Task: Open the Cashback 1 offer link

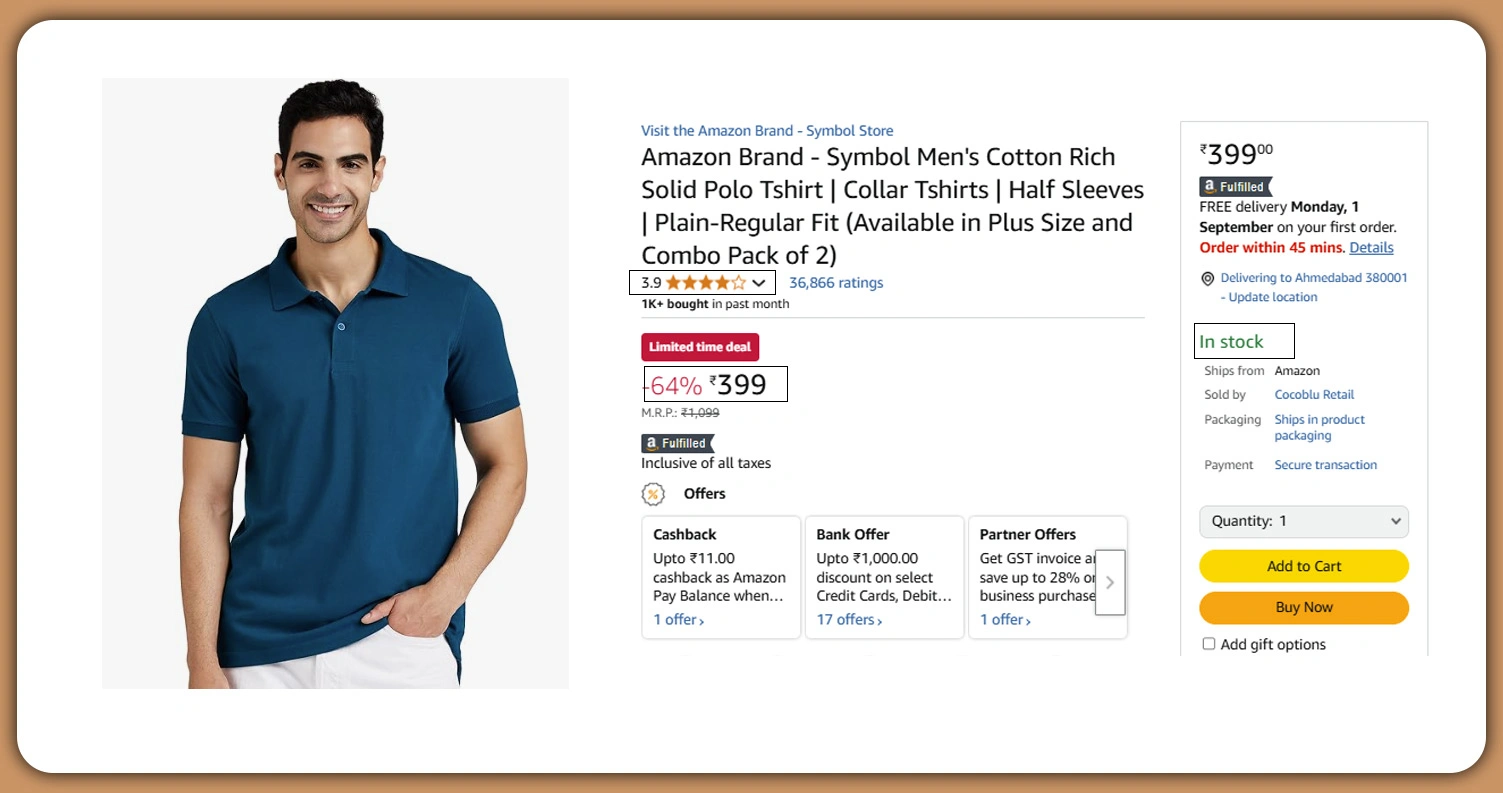Action: [x=678, y=620]
